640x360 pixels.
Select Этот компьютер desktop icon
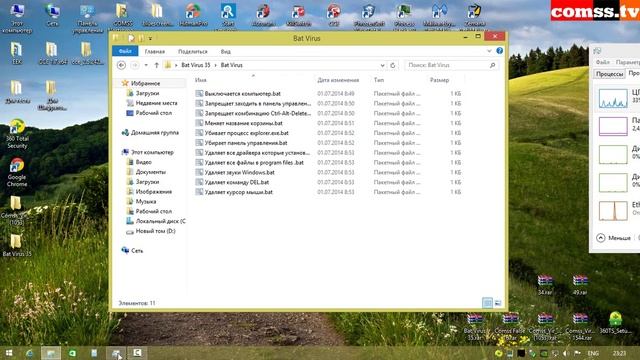click(x=17, y=18)
